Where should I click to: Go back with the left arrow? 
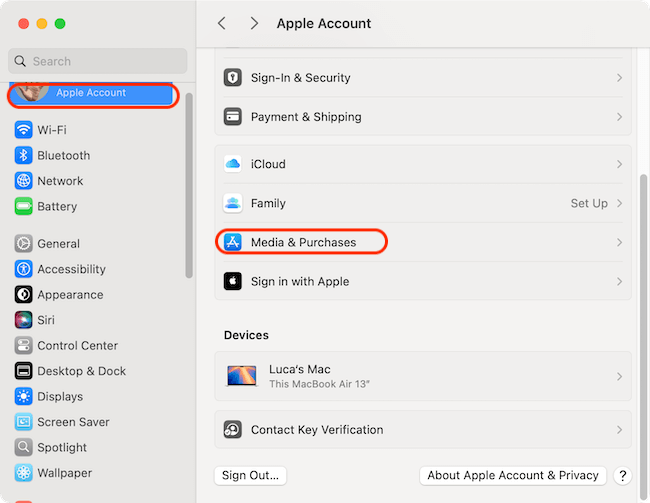[x=222, y=23]
